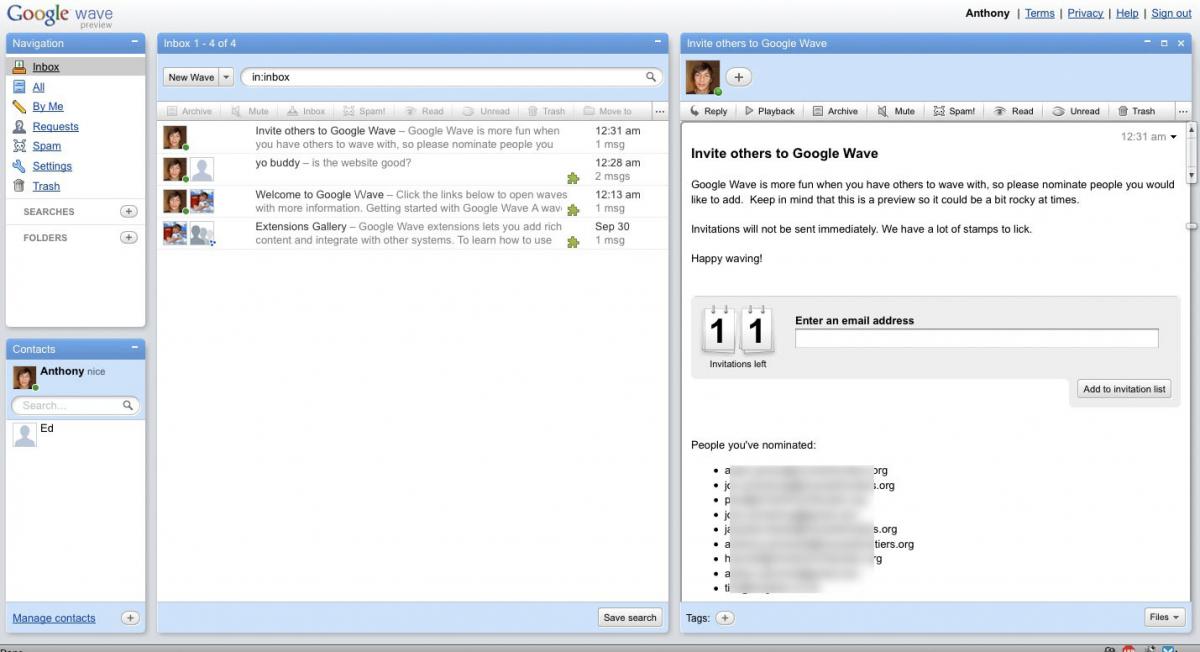
Task: Click participant avatar in wave header
Action: pyautogui.click(x=703, y=77)
